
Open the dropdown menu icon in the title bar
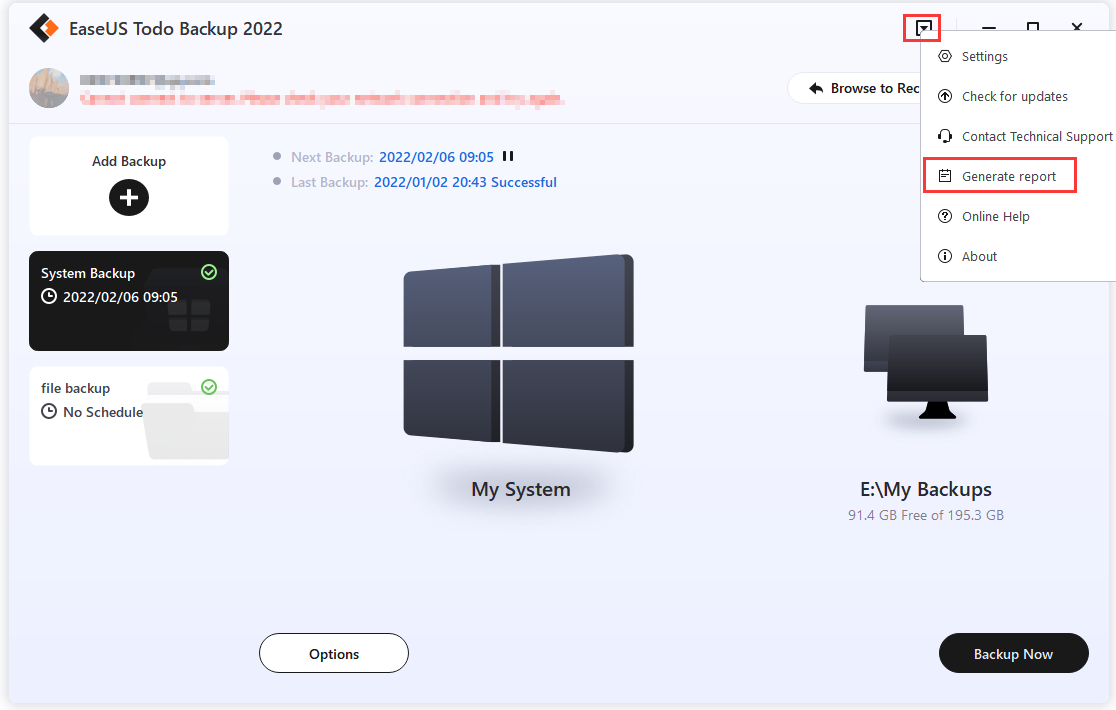point(921,28)
